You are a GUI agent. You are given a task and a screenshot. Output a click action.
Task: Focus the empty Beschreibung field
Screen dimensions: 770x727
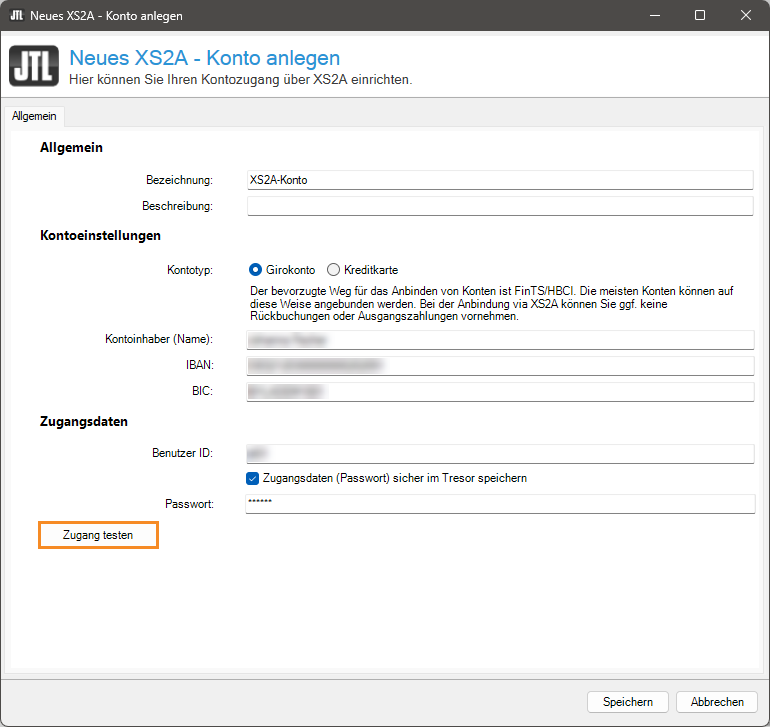(499, 206)
